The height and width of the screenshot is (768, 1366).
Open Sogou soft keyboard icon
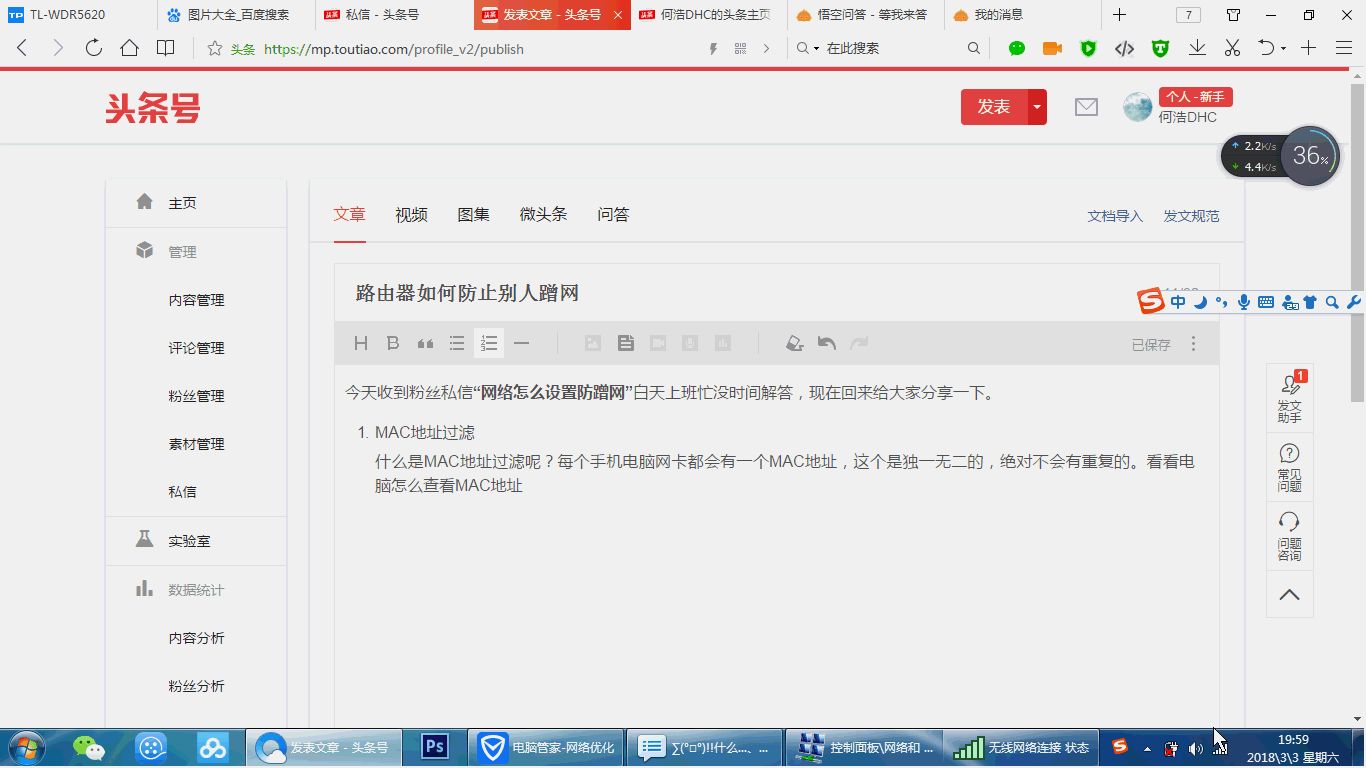pos(1265,302)
